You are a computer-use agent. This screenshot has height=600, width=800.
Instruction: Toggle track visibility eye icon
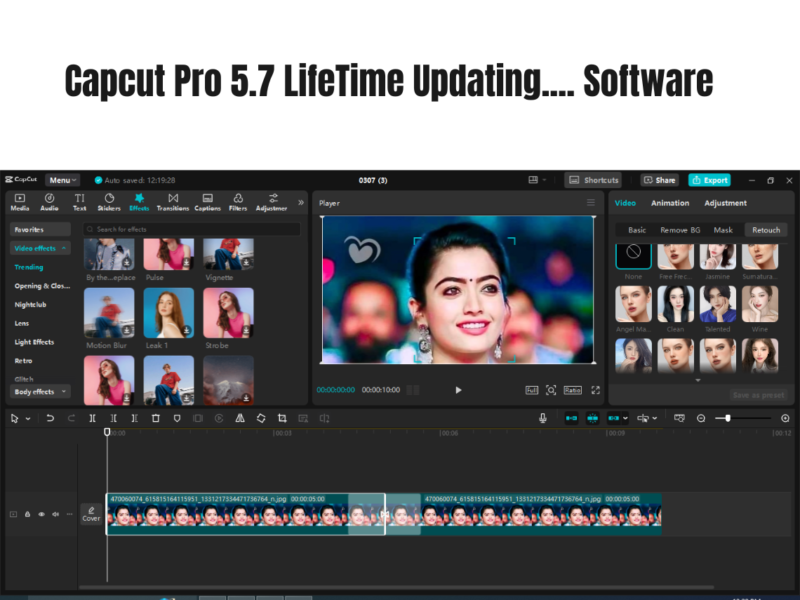pos(41,514)
